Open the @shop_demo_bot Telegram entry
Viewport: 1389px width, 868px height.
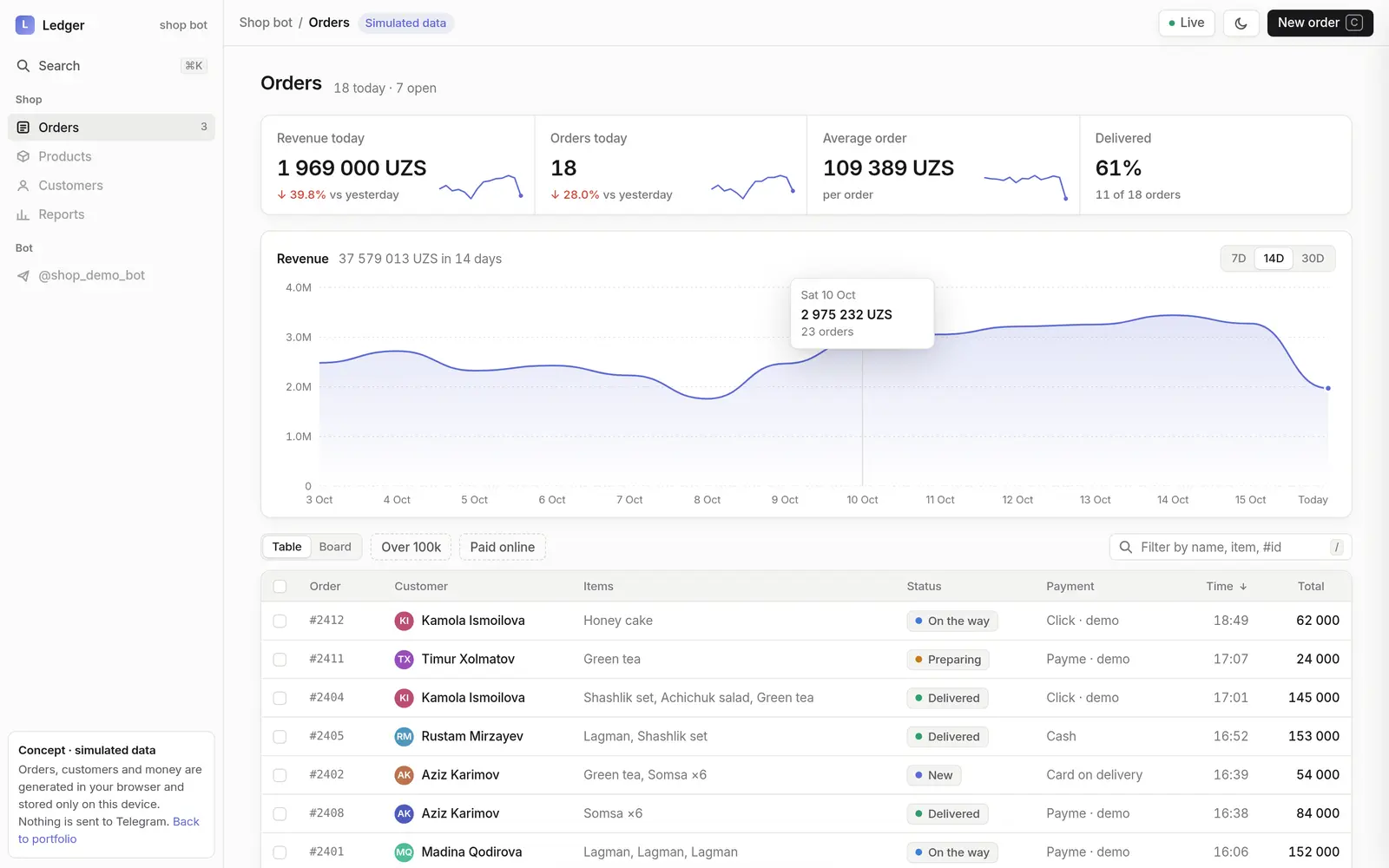click(x=111, y=275)
